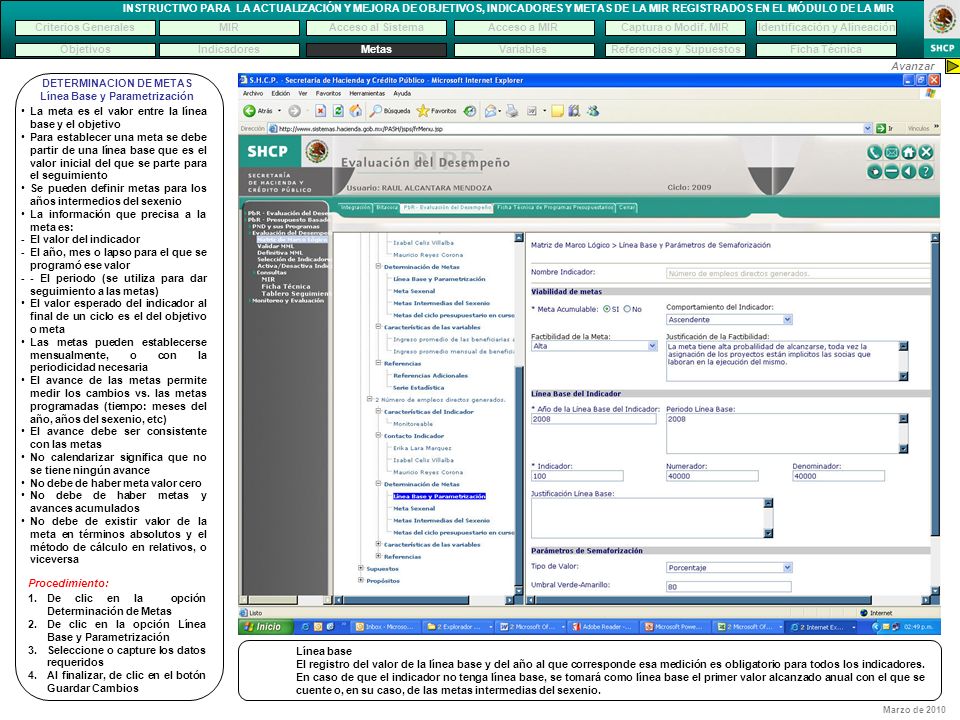This screenshot has width=960, height=720.
Task: Click the Denominador input field
Action: click(x=838, y=476)
